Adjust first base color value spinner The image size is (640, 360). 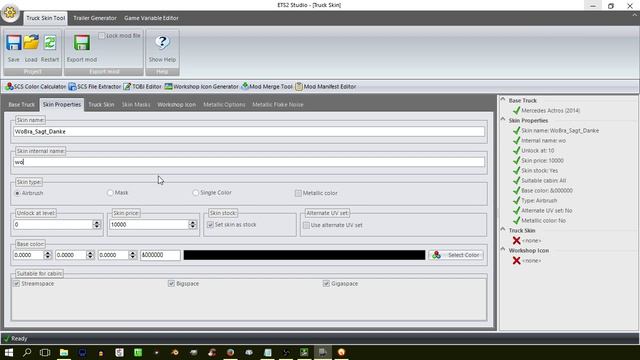pyautogui.click(x=48, y=255)
